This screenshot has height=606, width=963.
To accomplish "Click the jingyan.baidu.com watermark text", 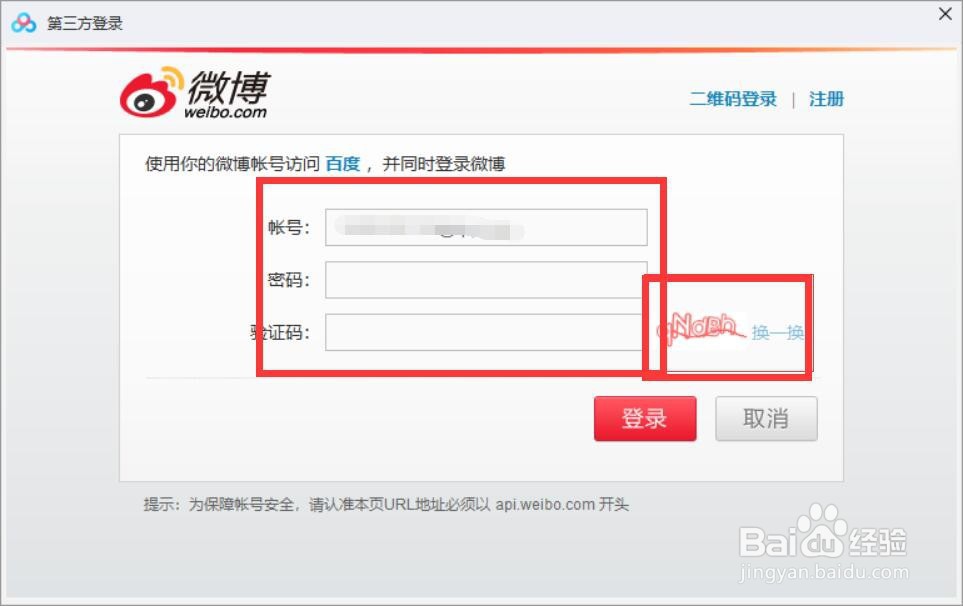I will pyautogui.click(x=824, y=572).
